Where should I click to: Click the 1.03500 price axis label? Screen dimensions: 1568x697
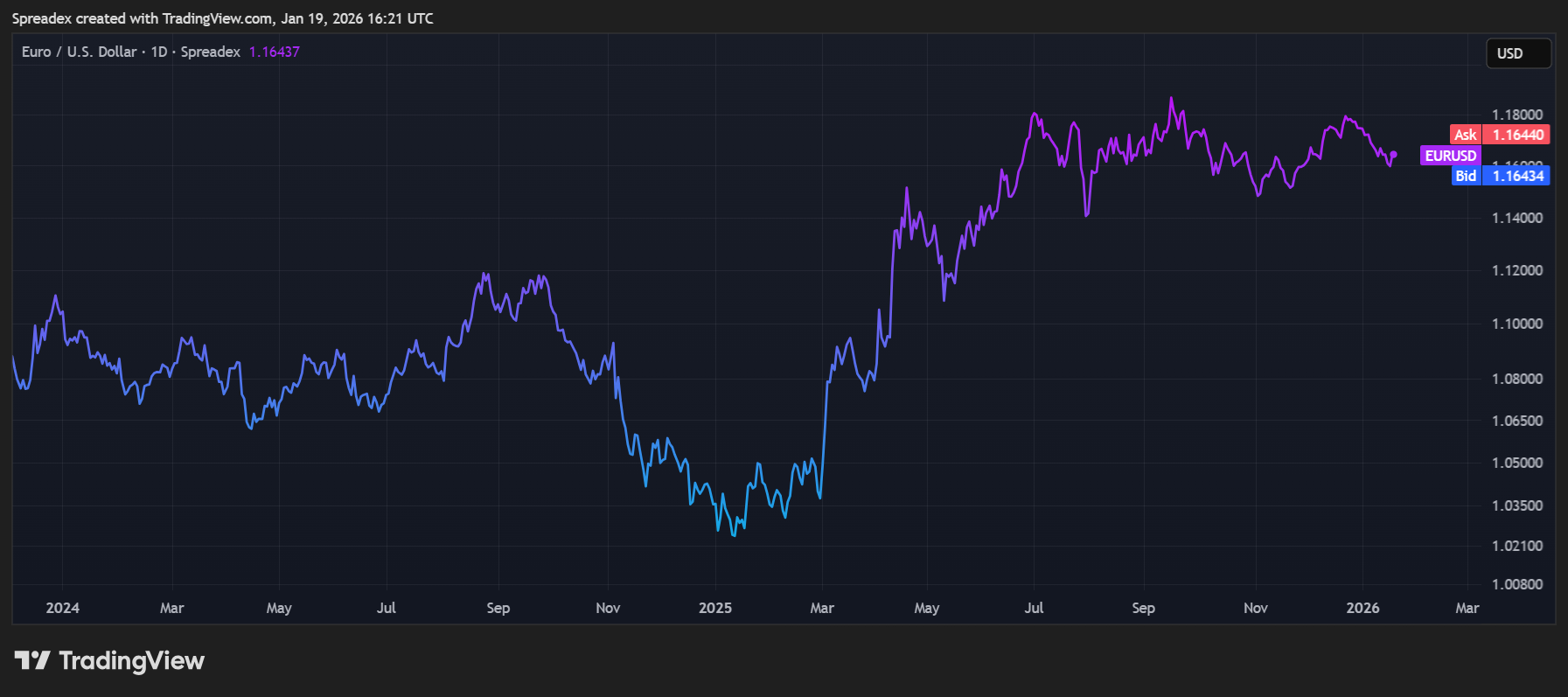pos(1517,505)
